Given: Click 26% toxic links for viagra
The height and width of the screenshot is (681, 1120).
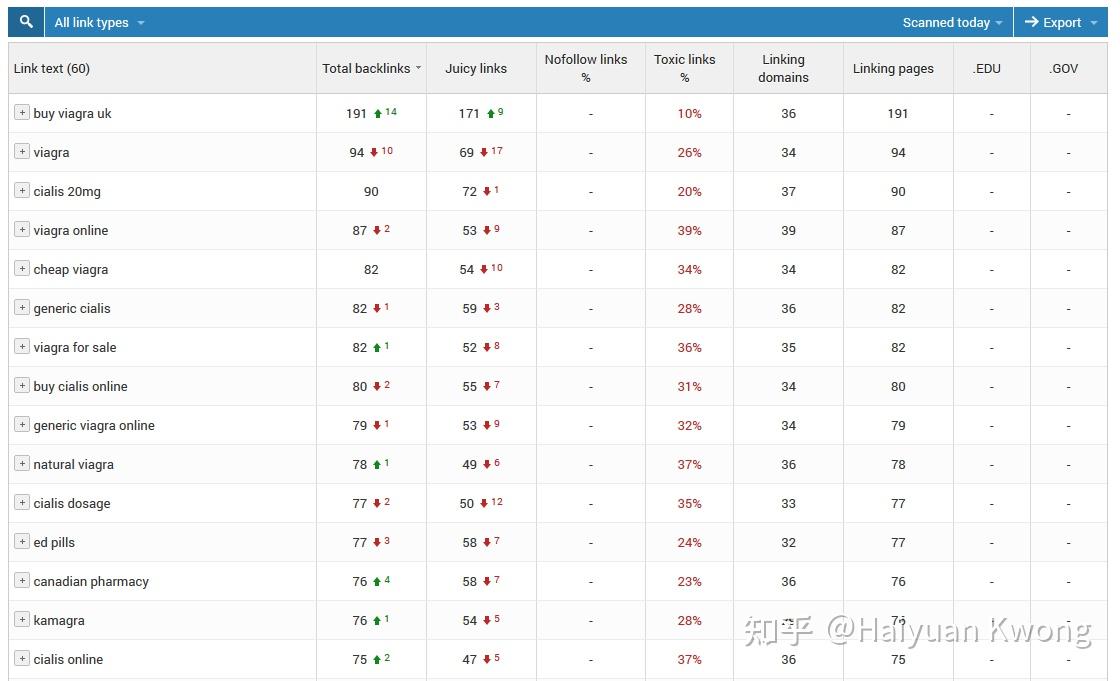Looking at the screenshot, I should (x=689, y=153).
